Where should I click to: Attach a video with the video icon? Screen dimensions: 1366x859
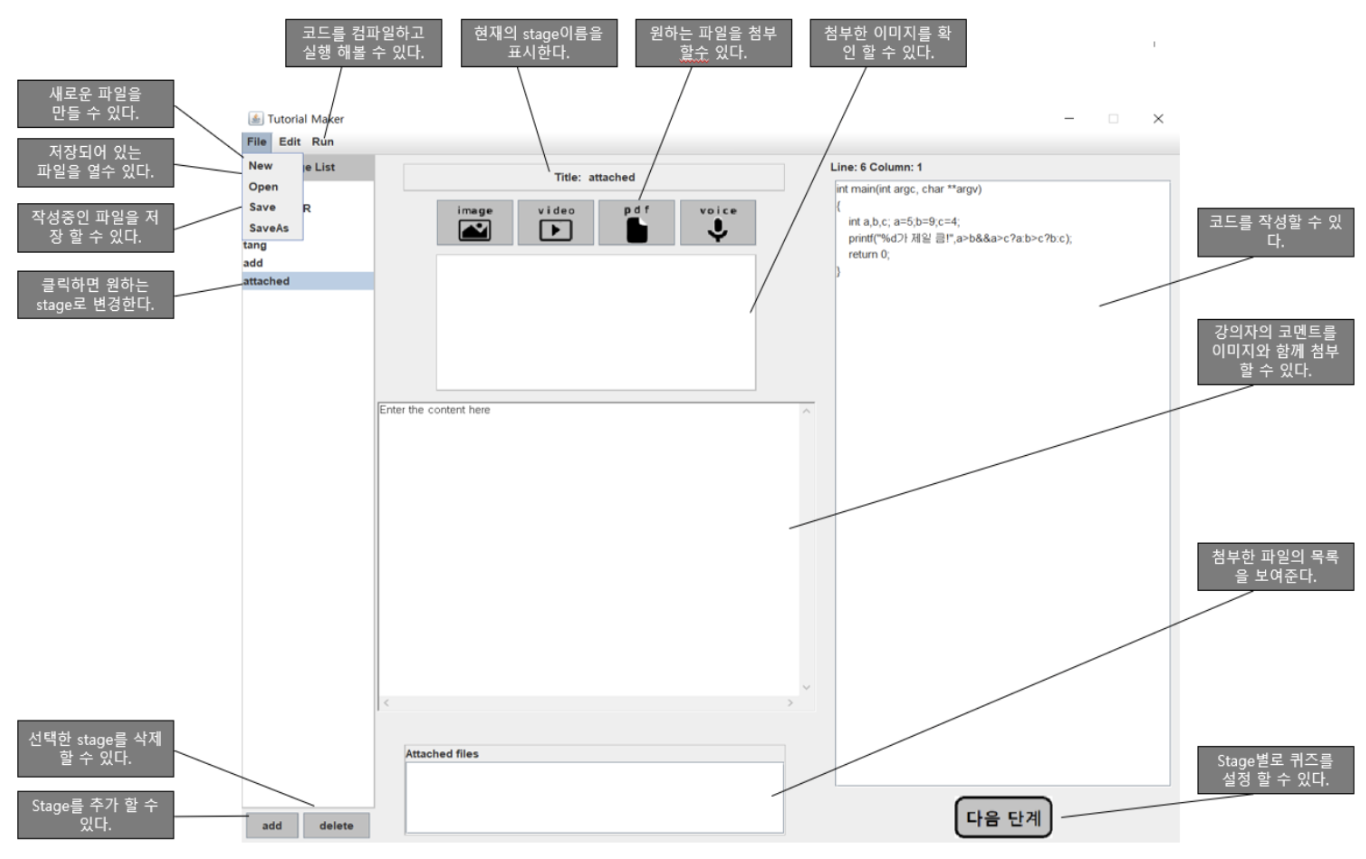(x=554, y=221)
